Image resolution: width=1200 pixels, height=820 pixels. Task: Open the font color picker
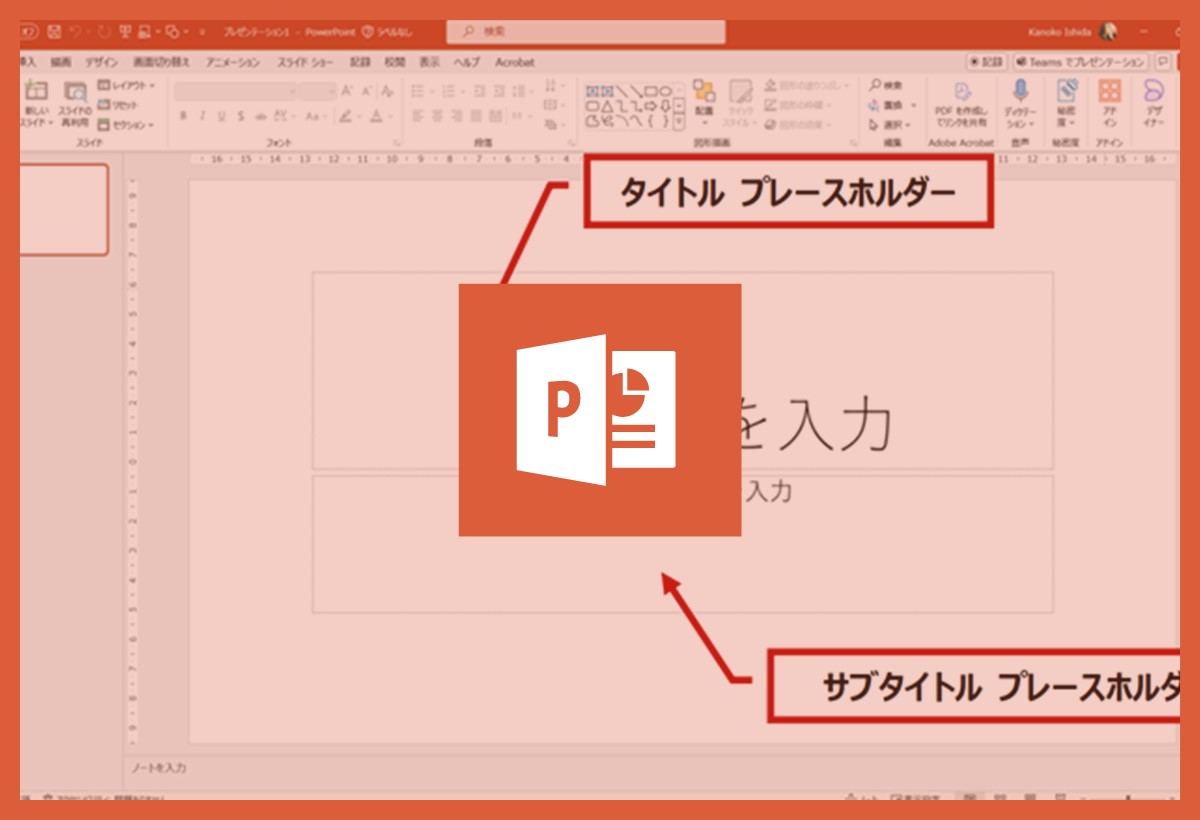pyautogui.click(x=377, y=116)
